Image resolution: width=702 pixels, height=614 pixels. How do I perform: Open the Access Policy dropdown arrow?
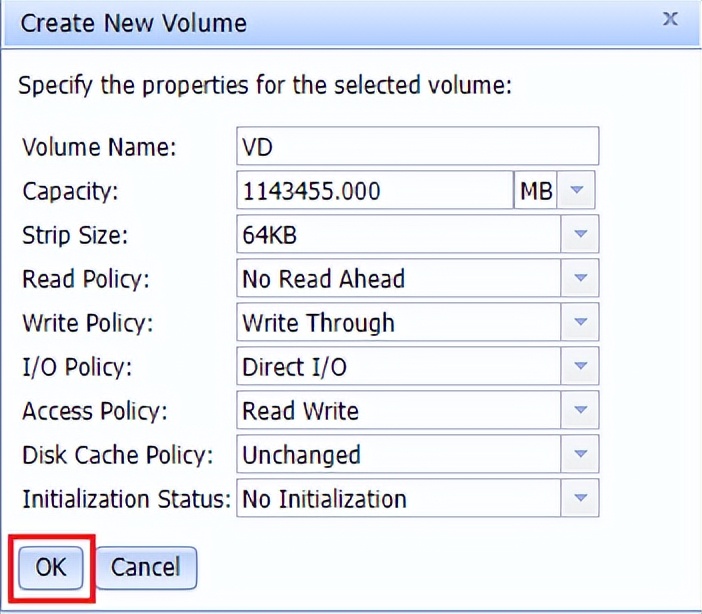click(579, 410)
